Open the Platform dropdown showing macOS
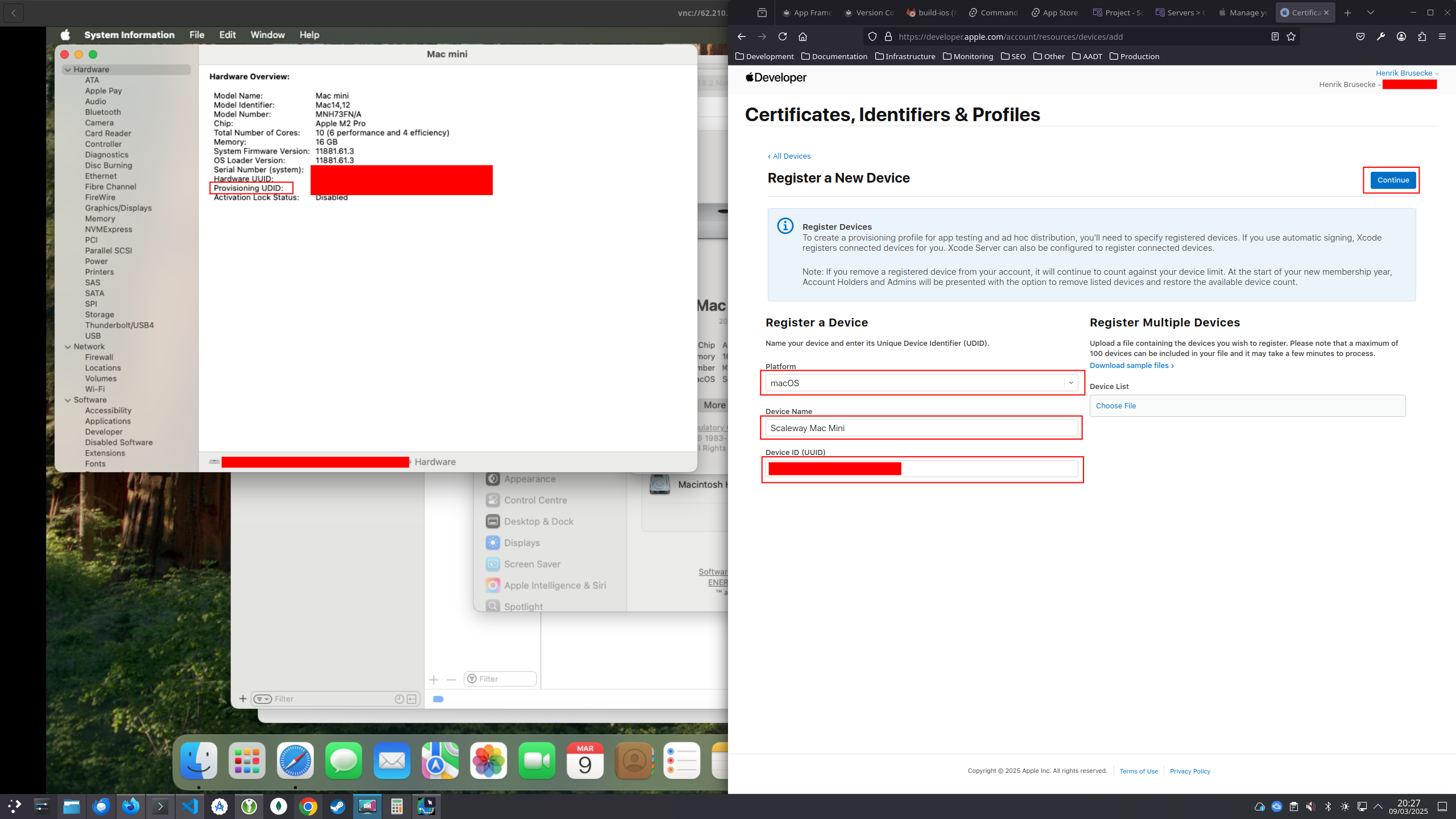The width and height of the screenshot is (1456, 819). [921, 383]
